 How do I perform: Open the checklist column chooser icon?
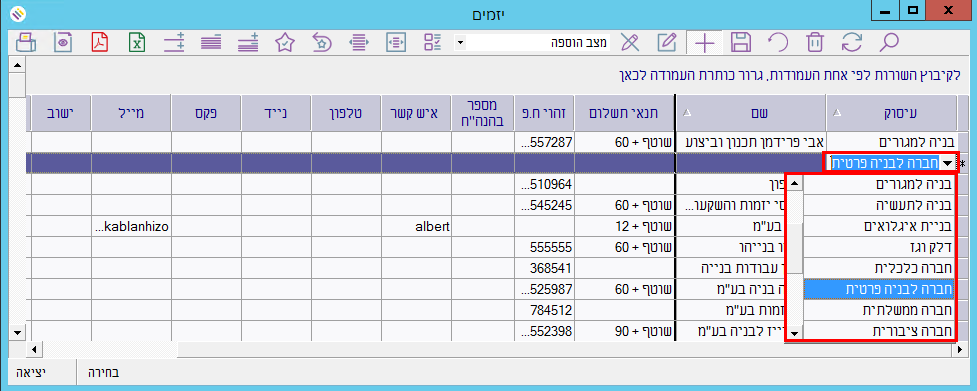click(432, 42)
